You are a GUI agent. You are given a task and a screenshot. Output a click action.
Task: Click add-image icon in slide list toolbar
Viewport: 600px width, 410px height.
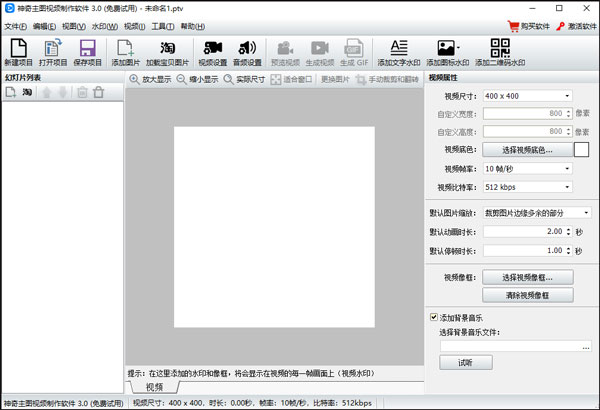[11, 92]
